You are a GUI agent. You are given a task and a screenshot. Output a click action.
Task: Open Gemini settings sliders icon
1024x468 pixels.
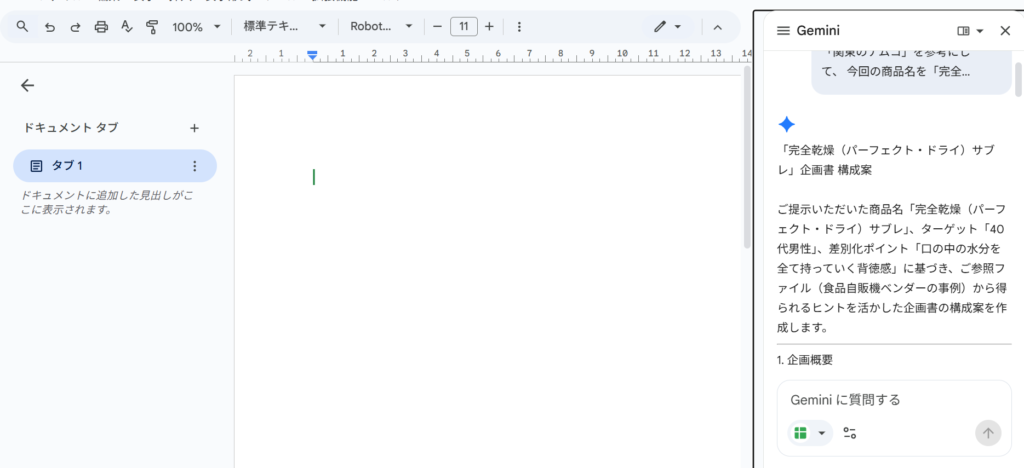850,433
